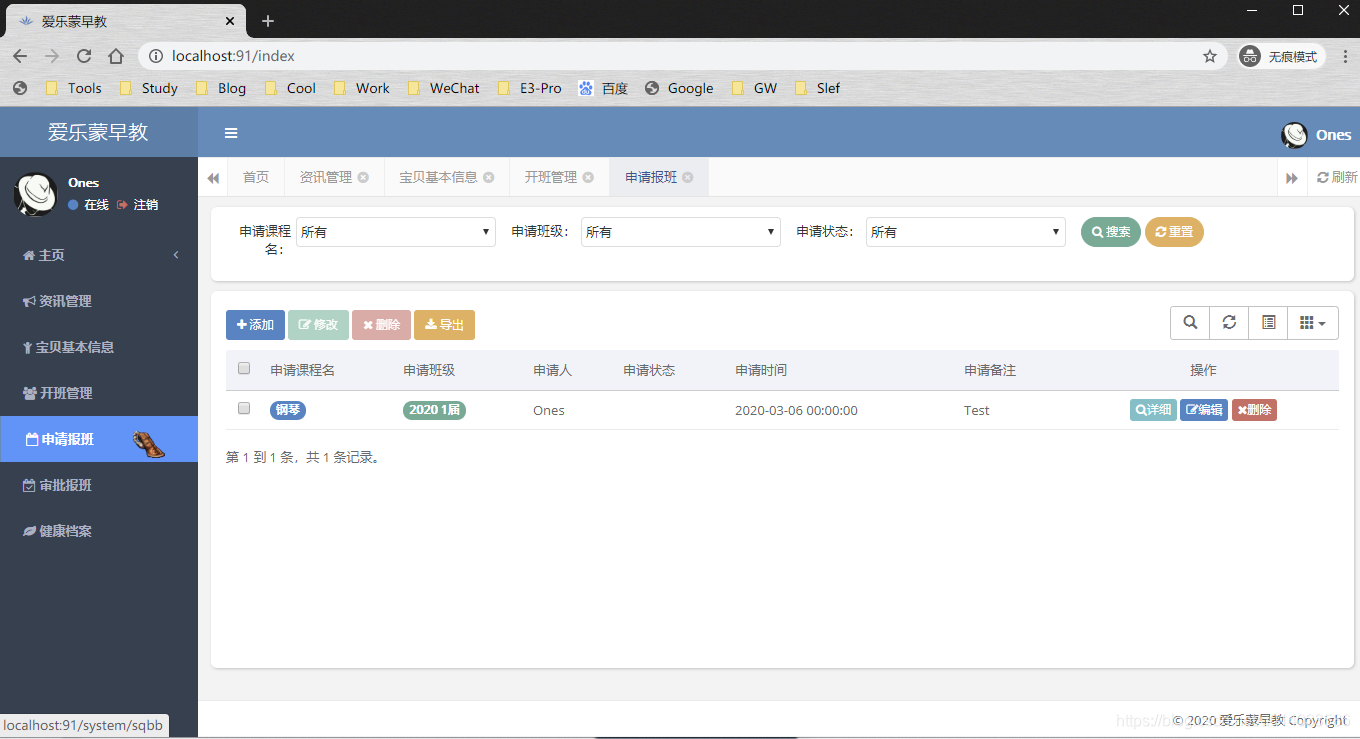
Task: Open the E3-Pro bookmark folder
Action: click(x=530, y=88)
